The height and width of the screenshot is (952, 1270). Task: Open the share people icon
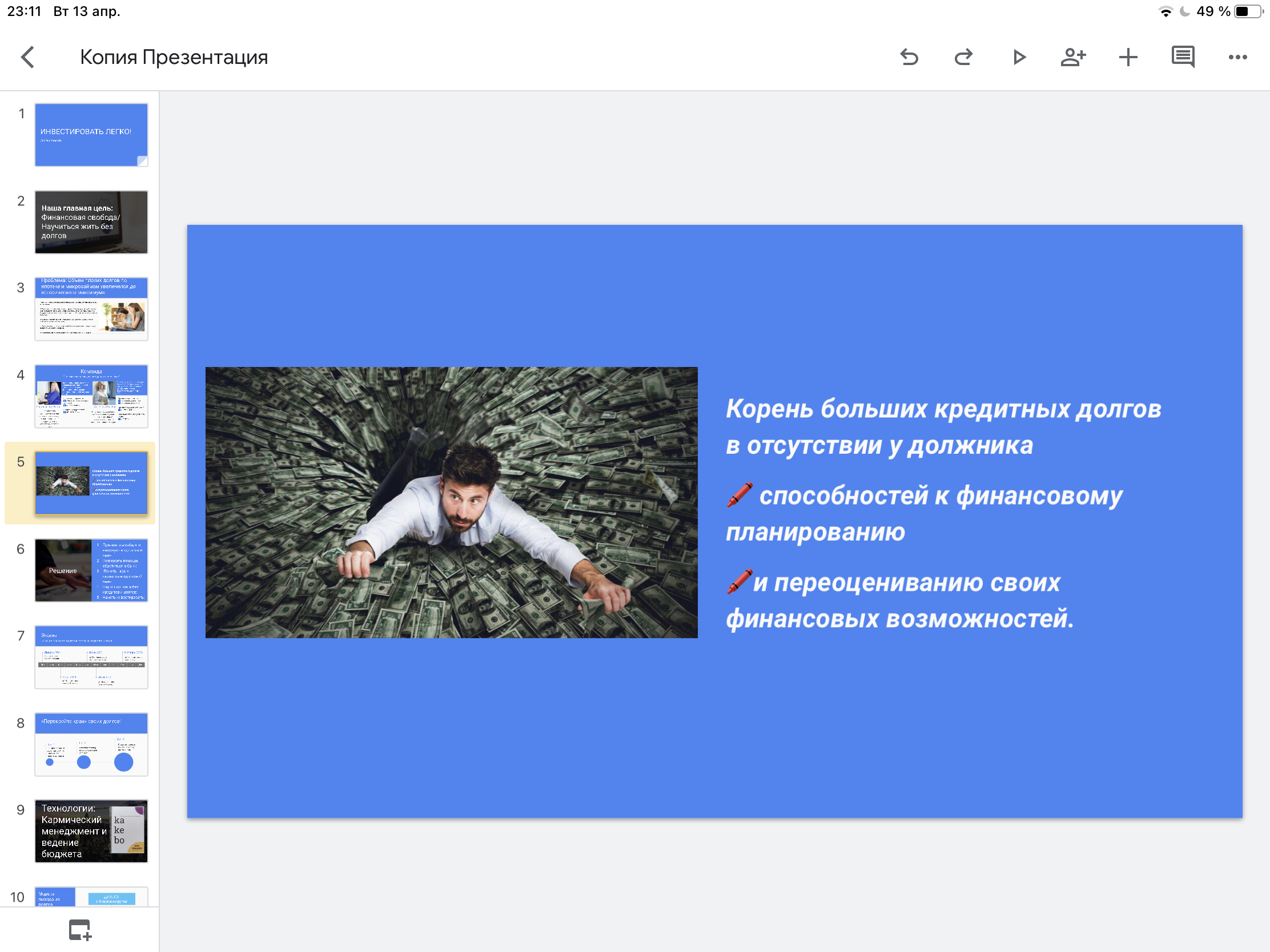point(1072,57)
